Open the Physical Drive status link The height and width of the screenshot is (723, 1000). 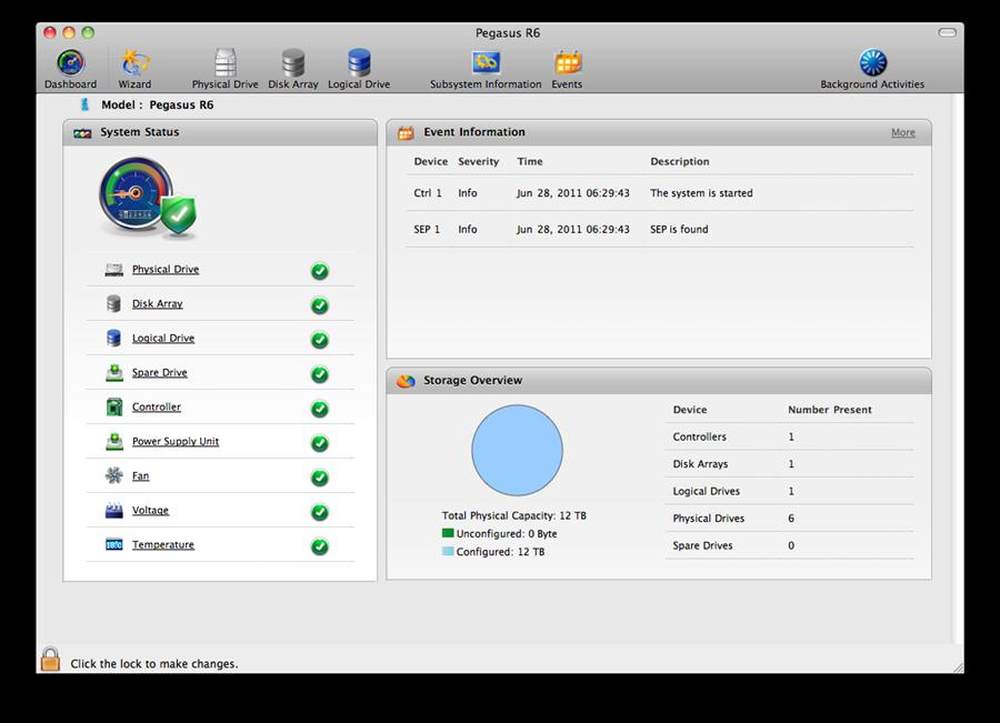166,270
